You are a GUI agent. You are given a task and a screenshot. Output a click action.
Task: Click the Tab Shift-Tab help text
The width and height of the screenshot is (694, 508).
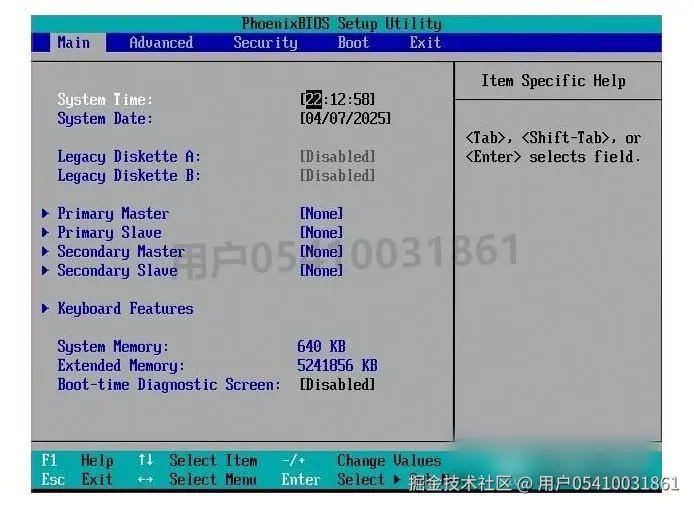pos(553,147)
